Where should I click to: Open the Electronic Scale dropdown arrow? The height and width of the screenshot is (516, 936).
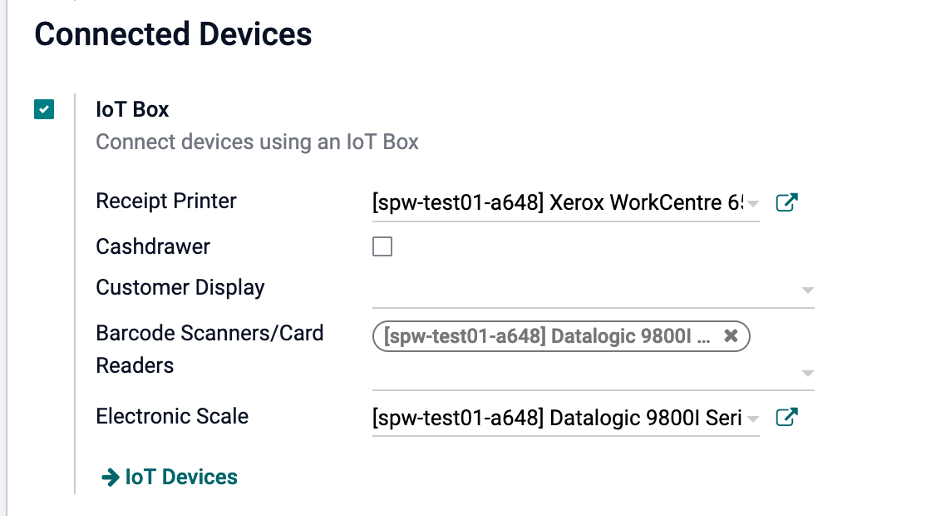[x=753, y=419]
